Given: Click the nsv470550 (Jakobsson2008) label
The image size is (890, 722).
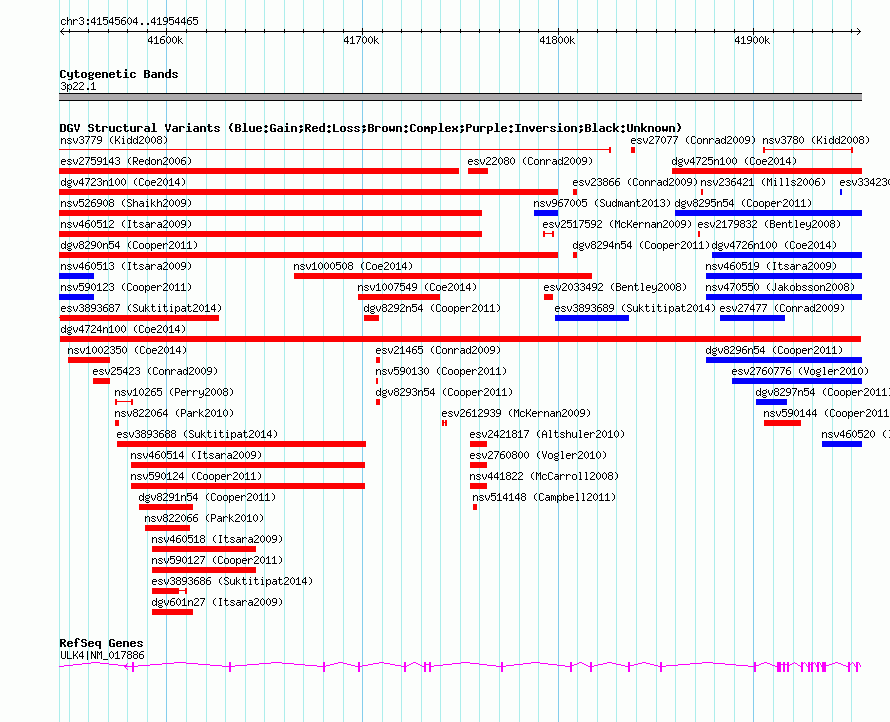Looking at the screenshot, I should (x=780, y=287).
